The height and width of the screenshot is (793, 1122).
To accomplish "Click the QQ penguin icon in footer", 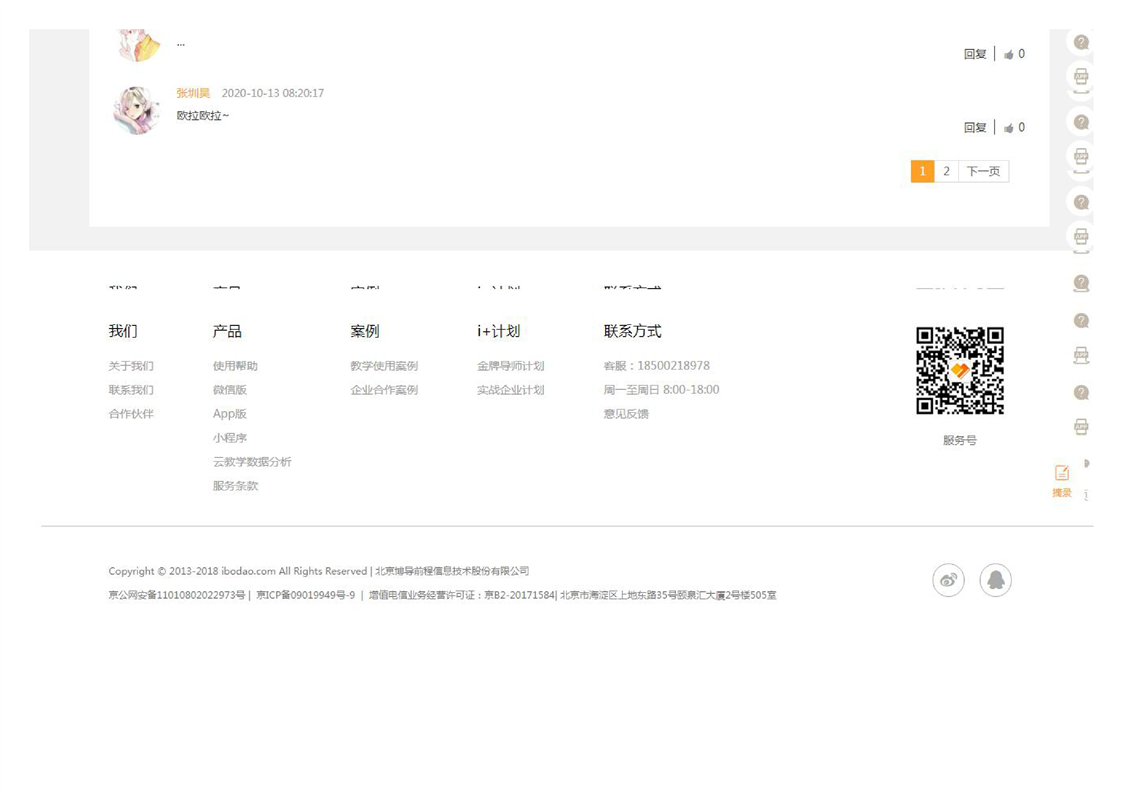I will [x=995, y=580].
